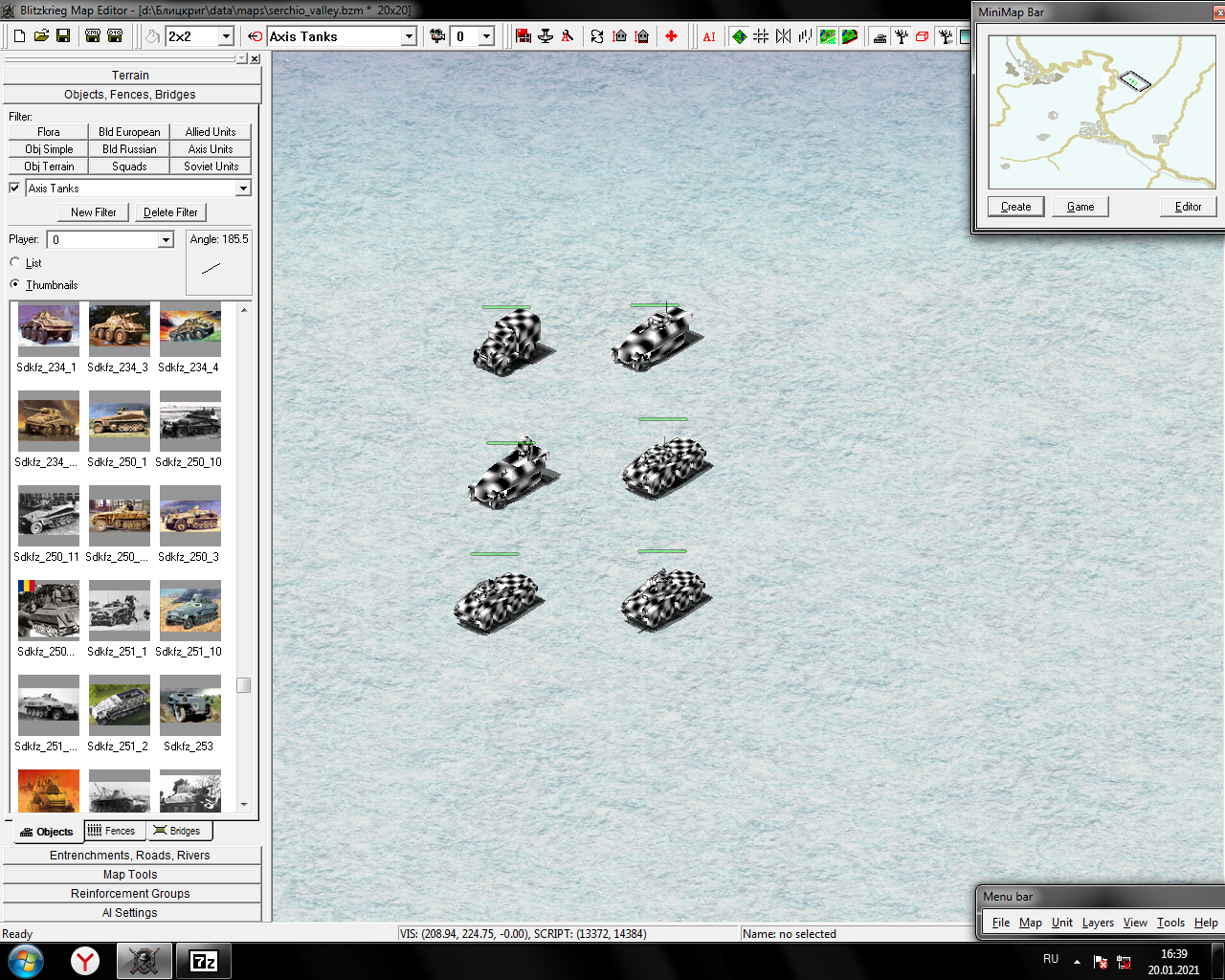This screenshot has width=1225, height=980.
Task: Toggle the bare tree objects layer icon
Action: tap(902, 36)
